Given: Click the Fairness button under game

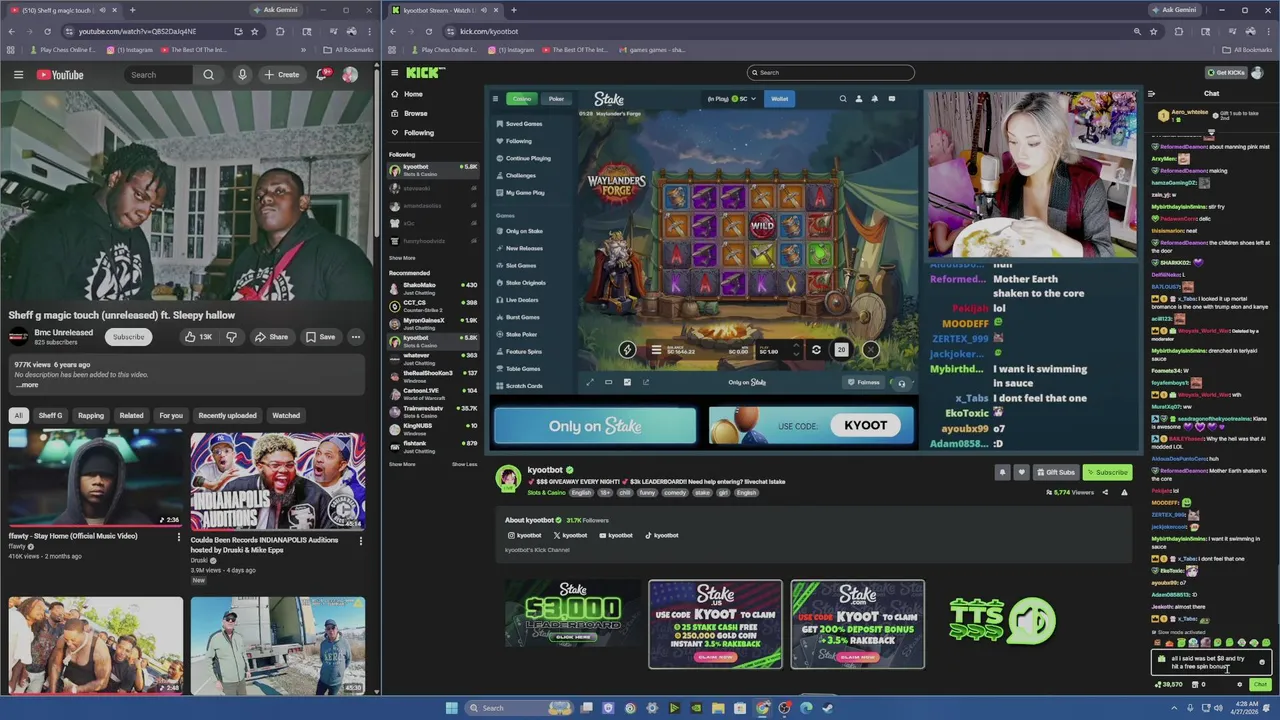Looking at the screenshot, I should pos(864,382).
